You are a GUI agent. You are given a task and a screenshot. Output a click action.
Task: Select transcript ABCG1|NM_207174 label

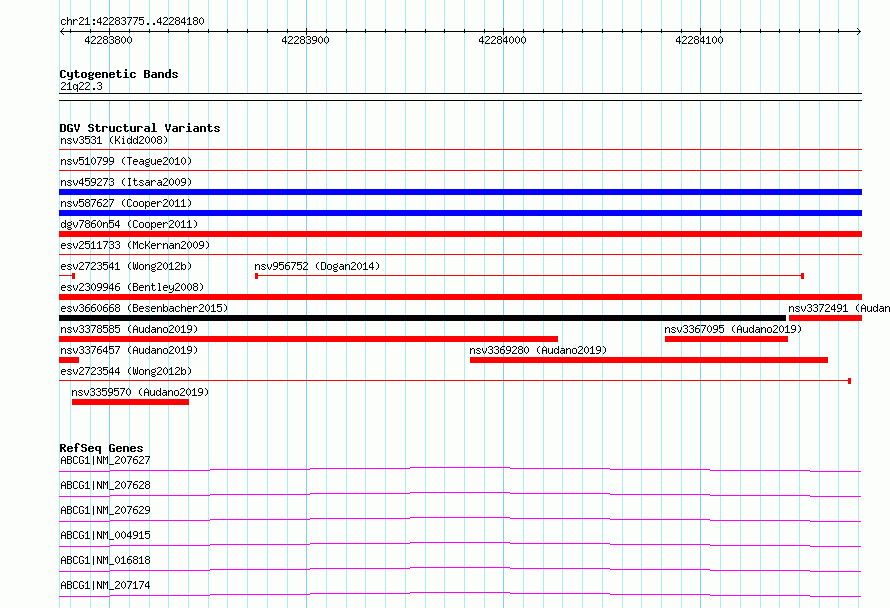pyautogui.click(x=105, y=585)
